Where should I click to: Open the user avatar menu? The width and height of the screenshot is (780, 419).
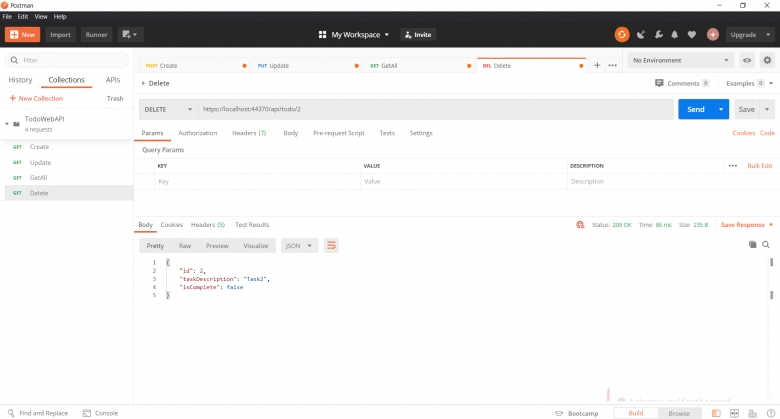pyautogui.click(x=713, y=34)
